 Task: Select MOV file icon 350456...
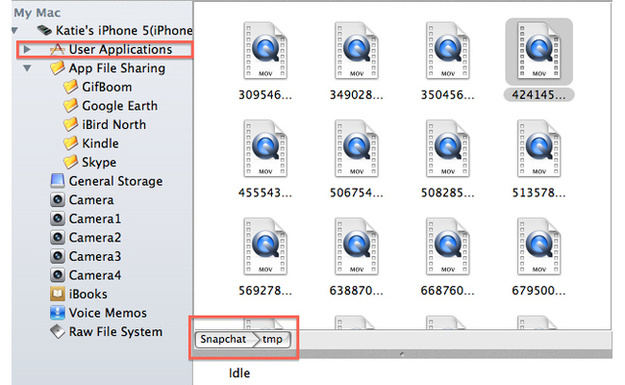[x=448, y=51]
